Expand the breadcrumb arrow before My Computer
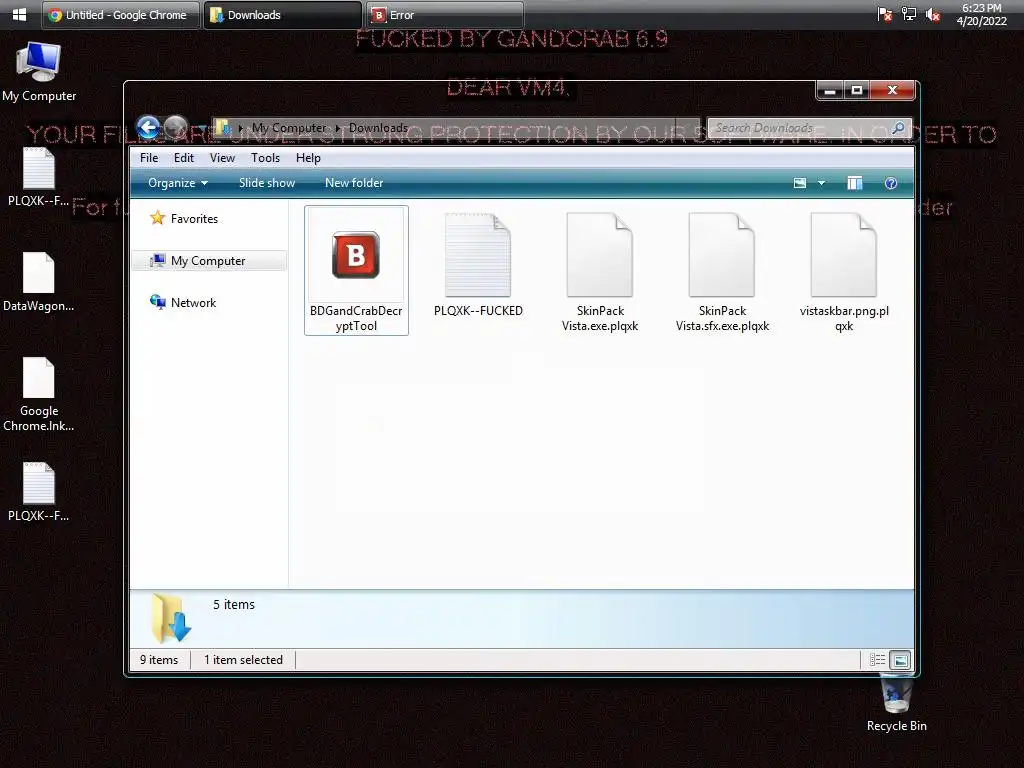The width and height of the screenshot is (1024, 768). 241,128
